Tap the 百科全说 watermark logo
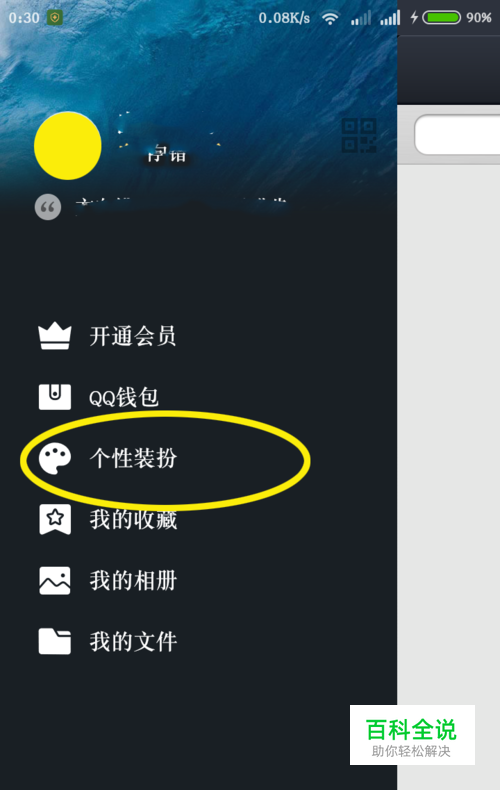Screen dimensions: 500x790 412,735
